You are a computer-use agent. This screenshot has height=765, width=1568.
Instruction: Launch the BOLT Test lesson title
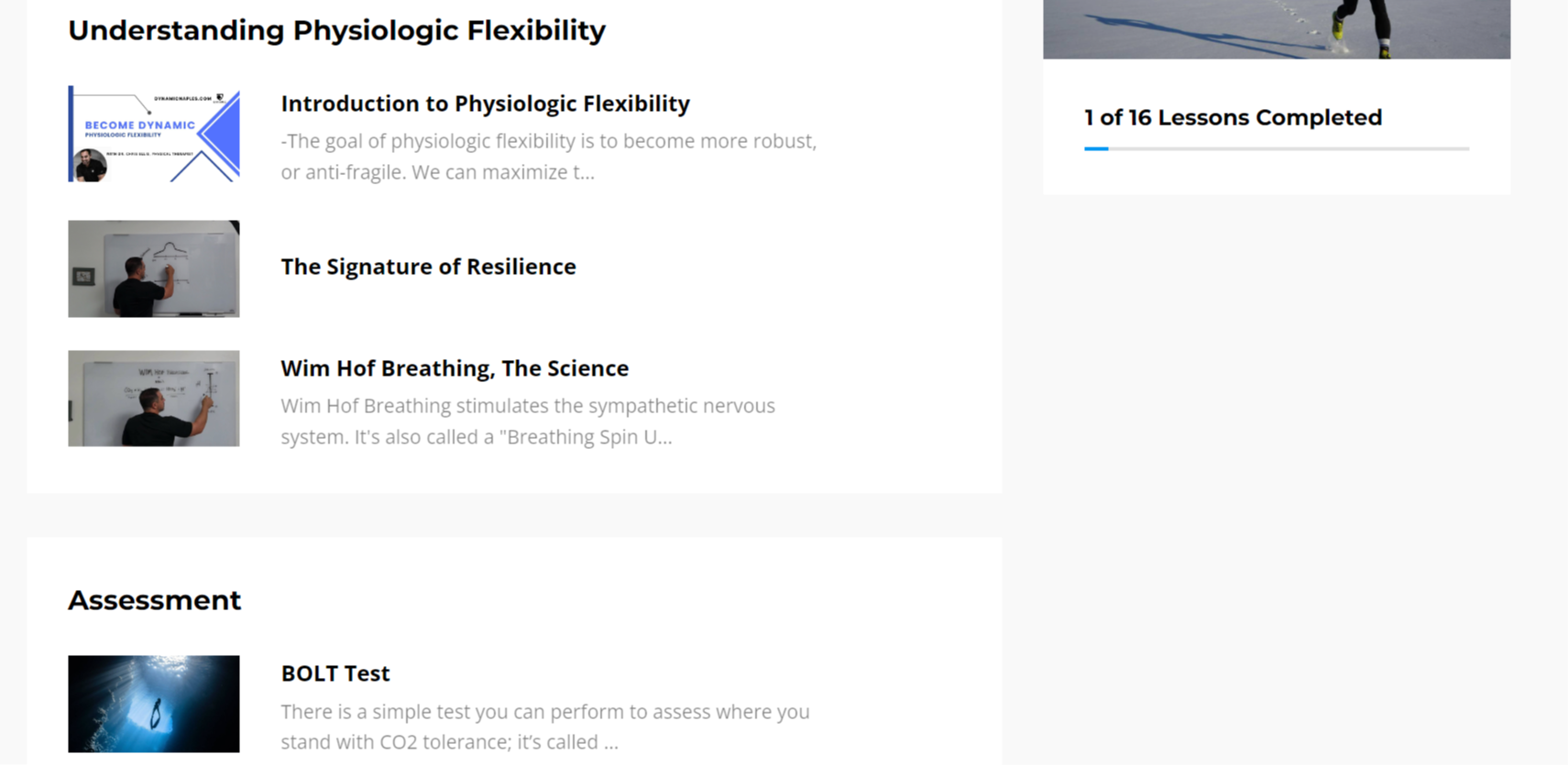pyautogui.click(x=335, y=673)
